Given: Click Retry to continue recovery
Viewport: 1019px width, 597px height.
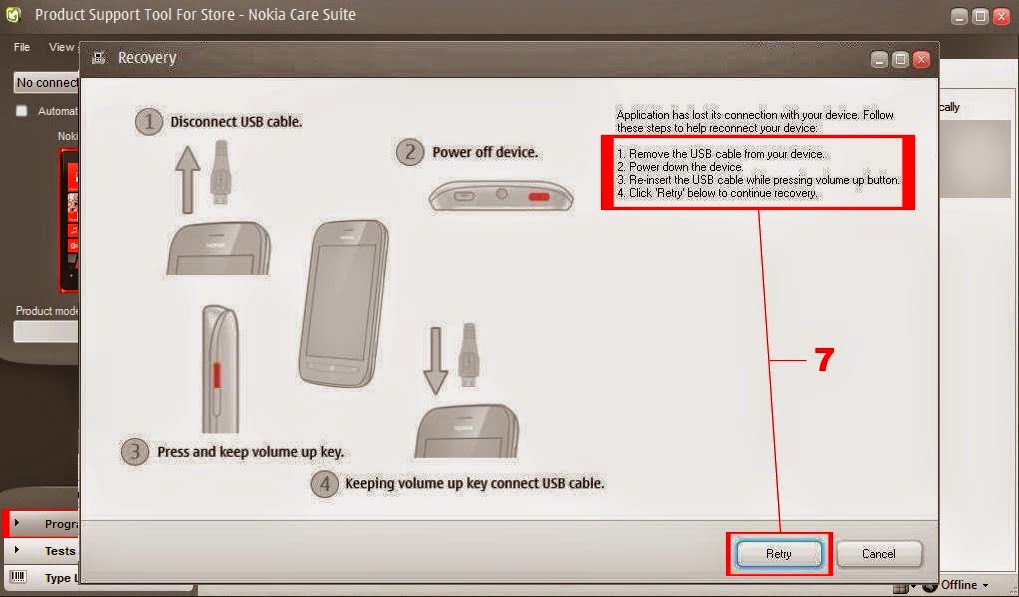Looking at the screenshot, I should coord(778,553).
